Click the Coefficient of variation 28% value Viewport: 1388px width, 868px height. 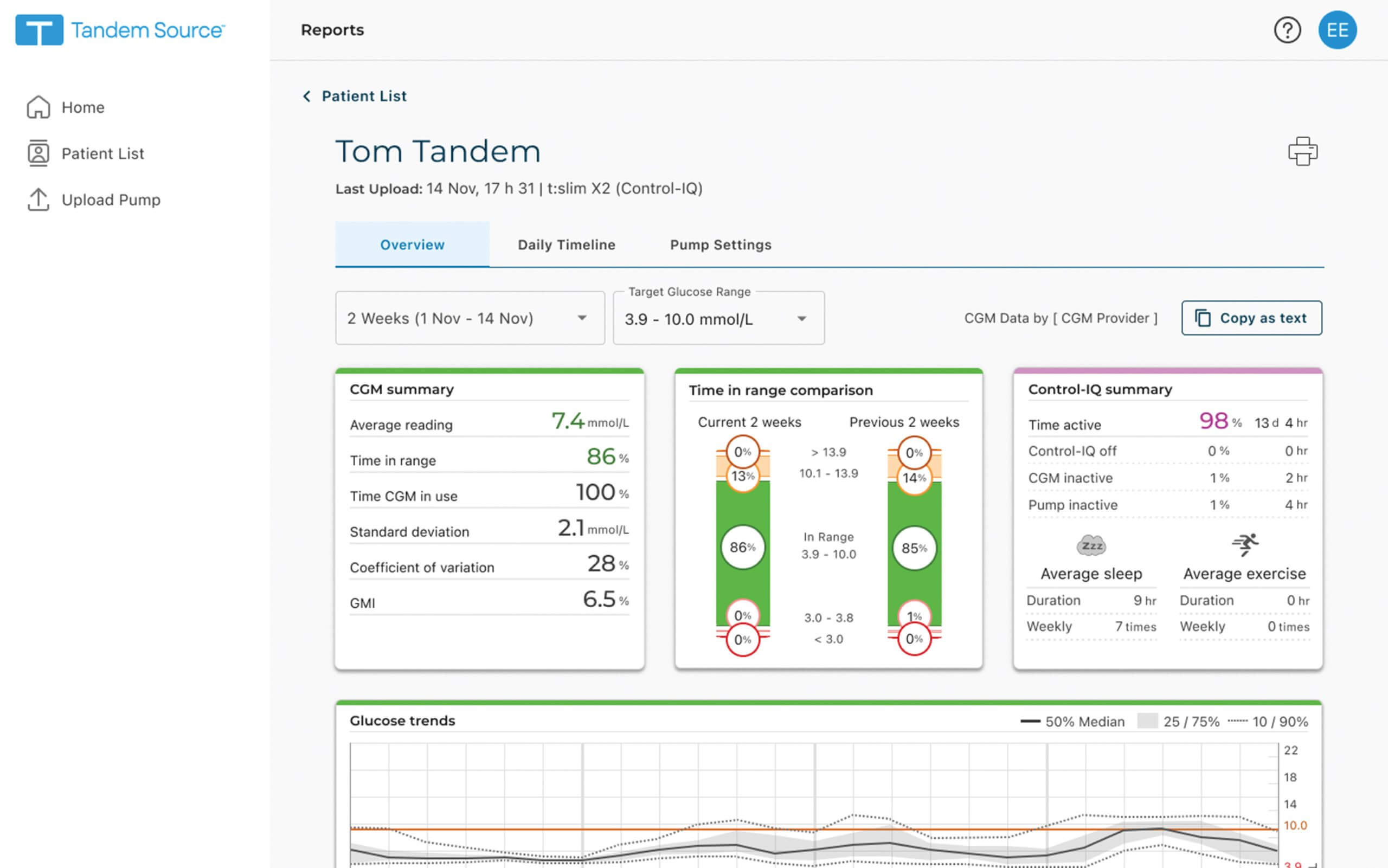click(608, 563)
